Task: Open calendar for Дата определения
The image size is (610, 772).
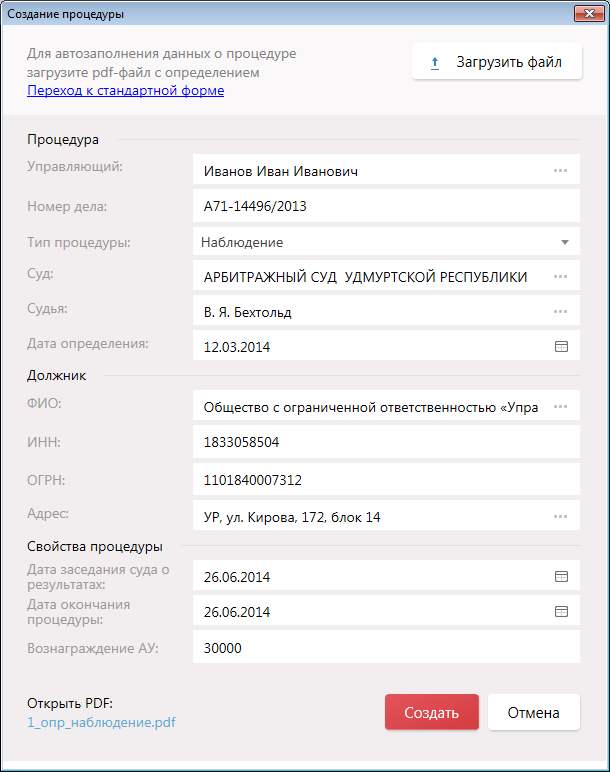Action: (x=561, y=347)
